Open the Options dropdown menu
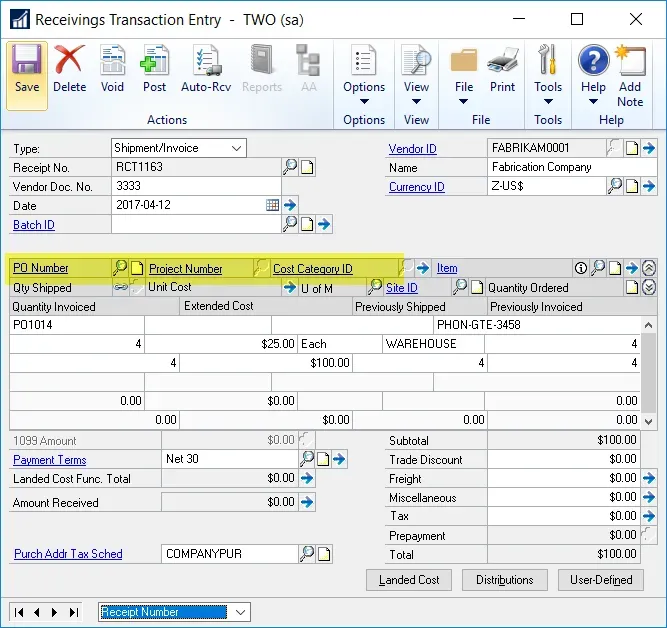The width and height of the screenshot is (667, 628). [x=364, y=88]
